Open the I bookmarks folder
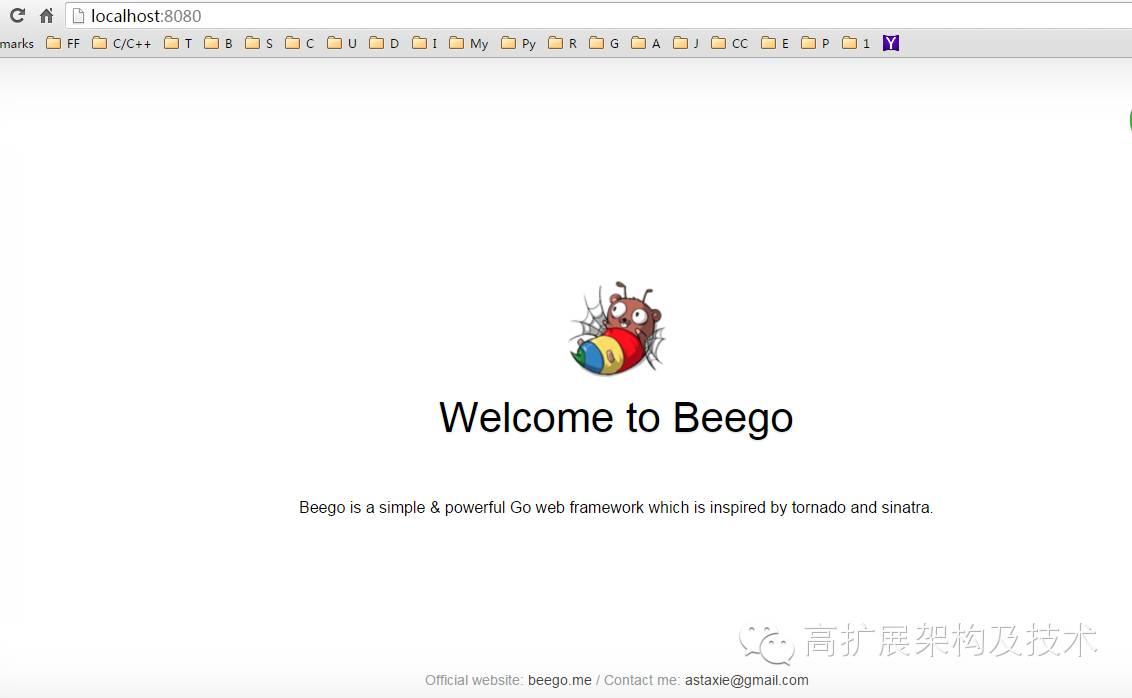 click(424, 43)
